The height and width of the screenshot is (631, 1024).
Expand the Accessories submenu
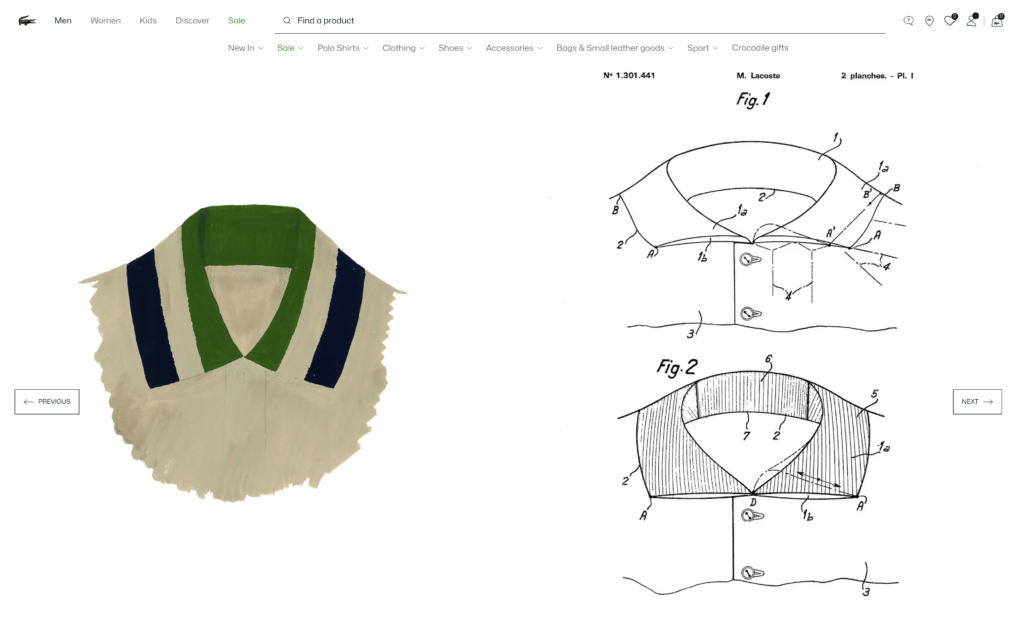tap(514, 48)
